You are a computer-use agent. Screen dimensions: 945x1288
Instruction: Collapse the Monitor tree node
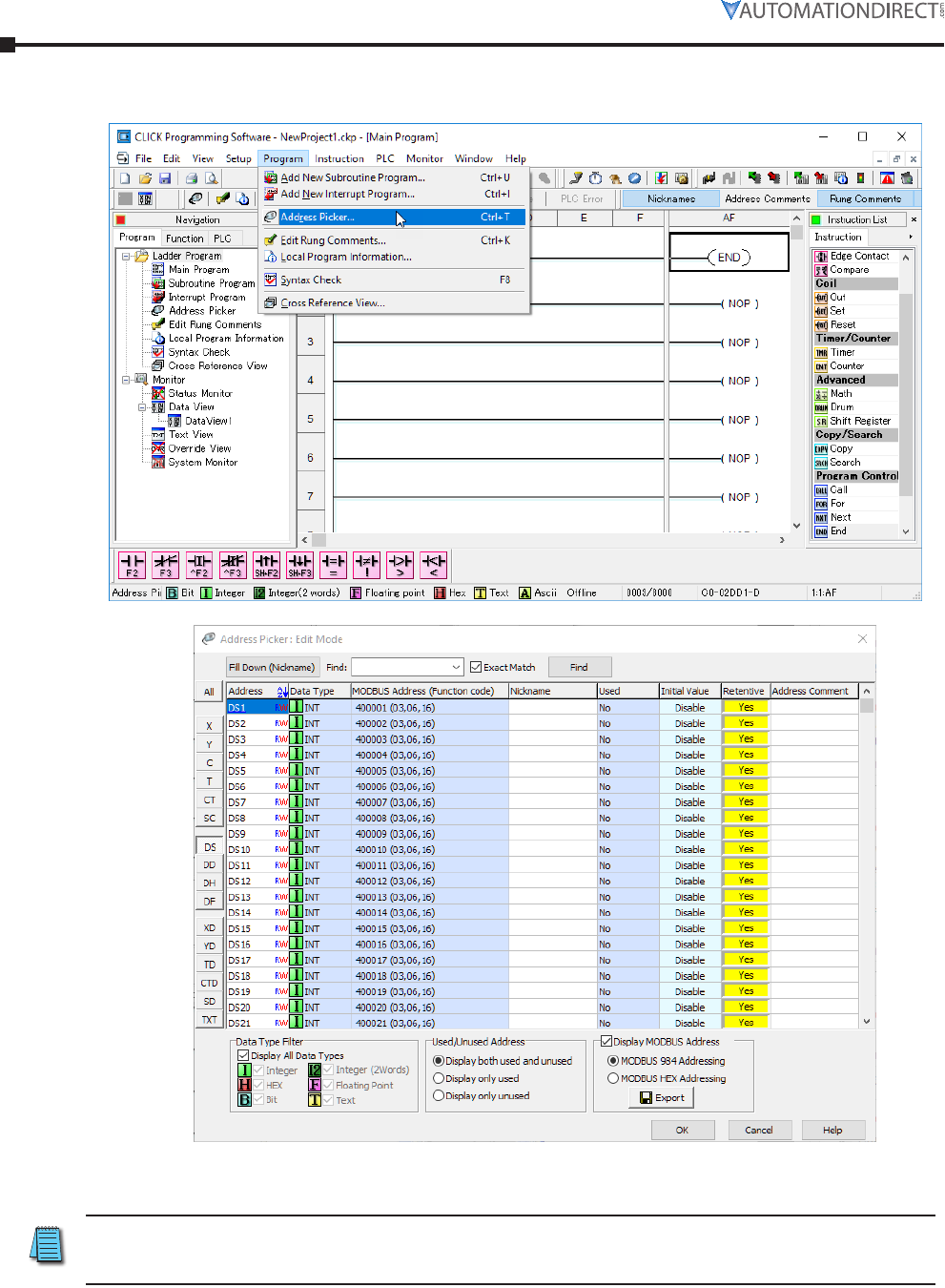[126, 380]
